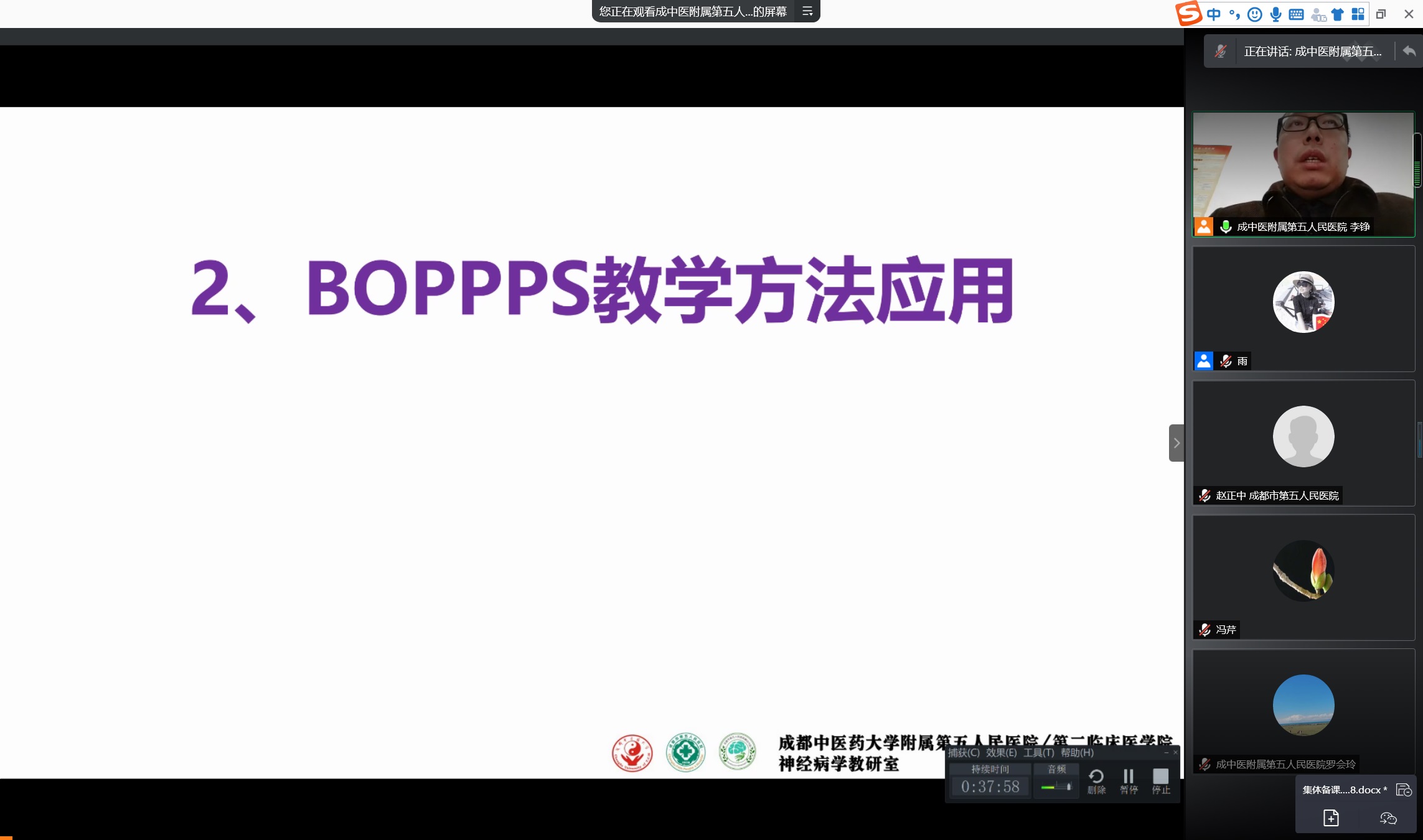Viewport: 1423px width, 840px height.
Task: Click the Sogou input method logo
Action: (x=1188, y=13)
